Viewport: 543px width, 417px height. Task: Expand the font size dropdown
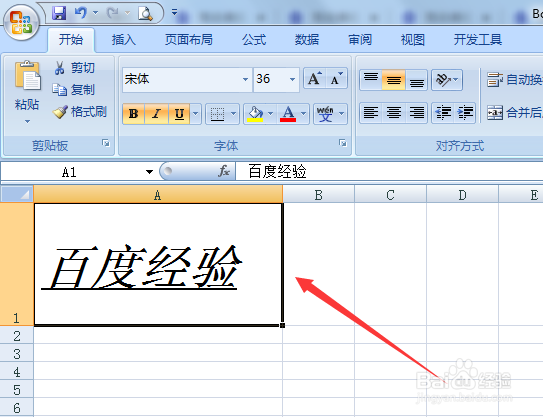[293, 79]
